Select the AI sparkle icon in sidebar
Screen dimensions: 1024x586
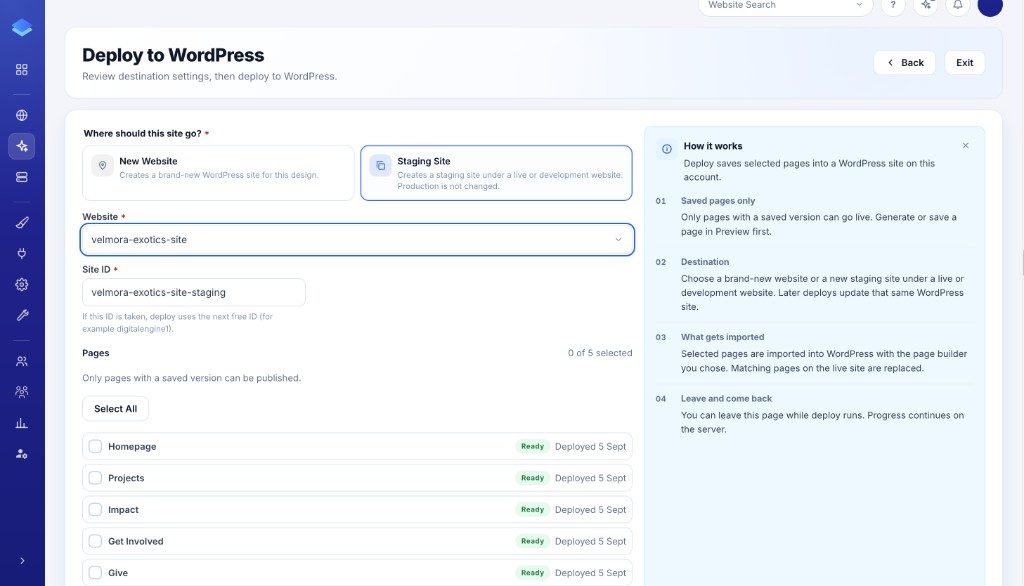pos(22,146)
